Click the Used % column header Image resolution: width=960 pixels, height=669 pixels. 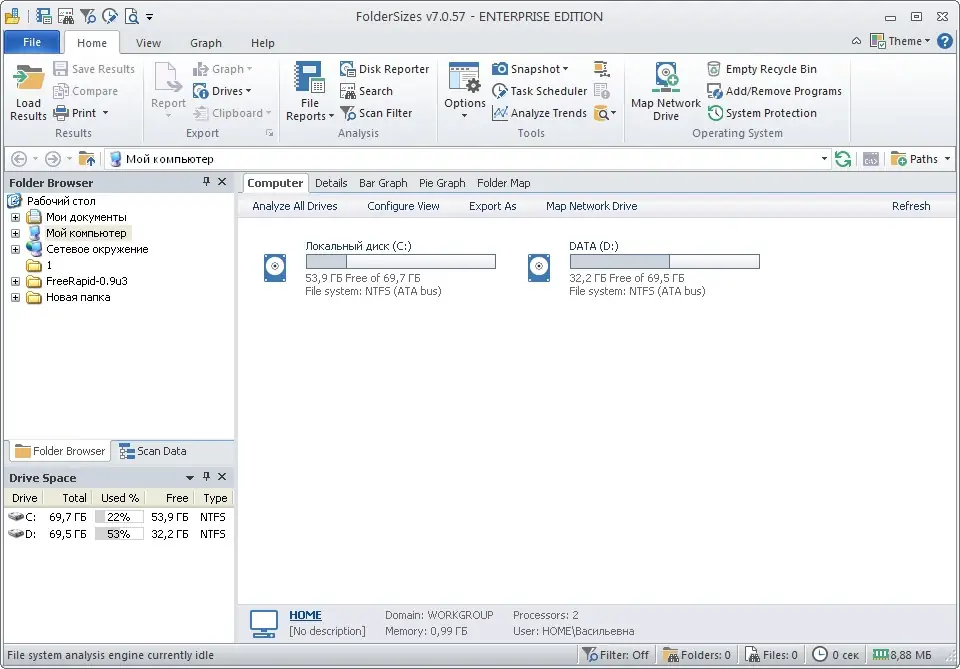pos(120,498)
